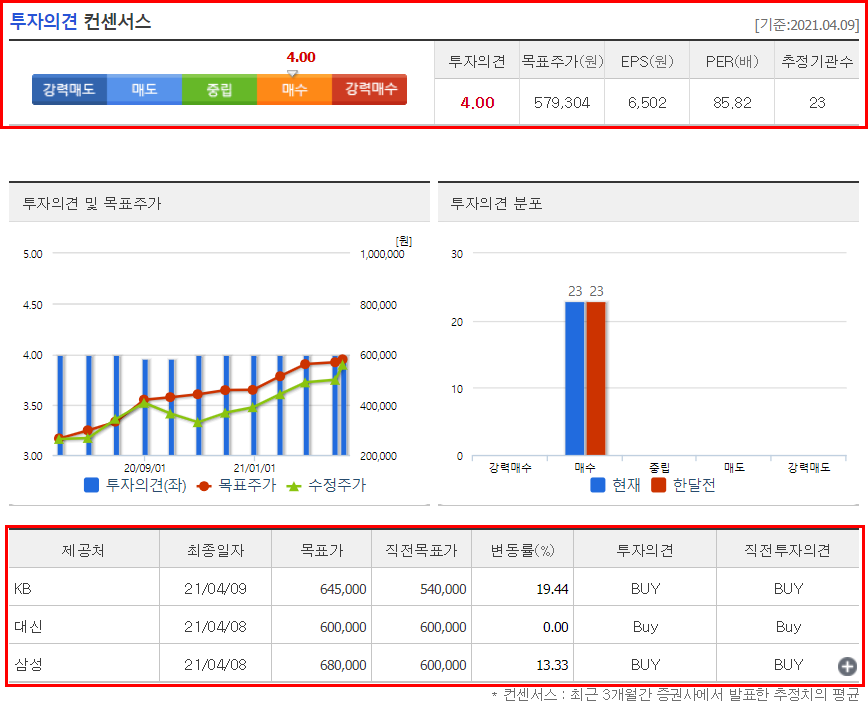Click the 강력매도 rating segment
Viewport: 868px width, 711px height.
point(69,89)
